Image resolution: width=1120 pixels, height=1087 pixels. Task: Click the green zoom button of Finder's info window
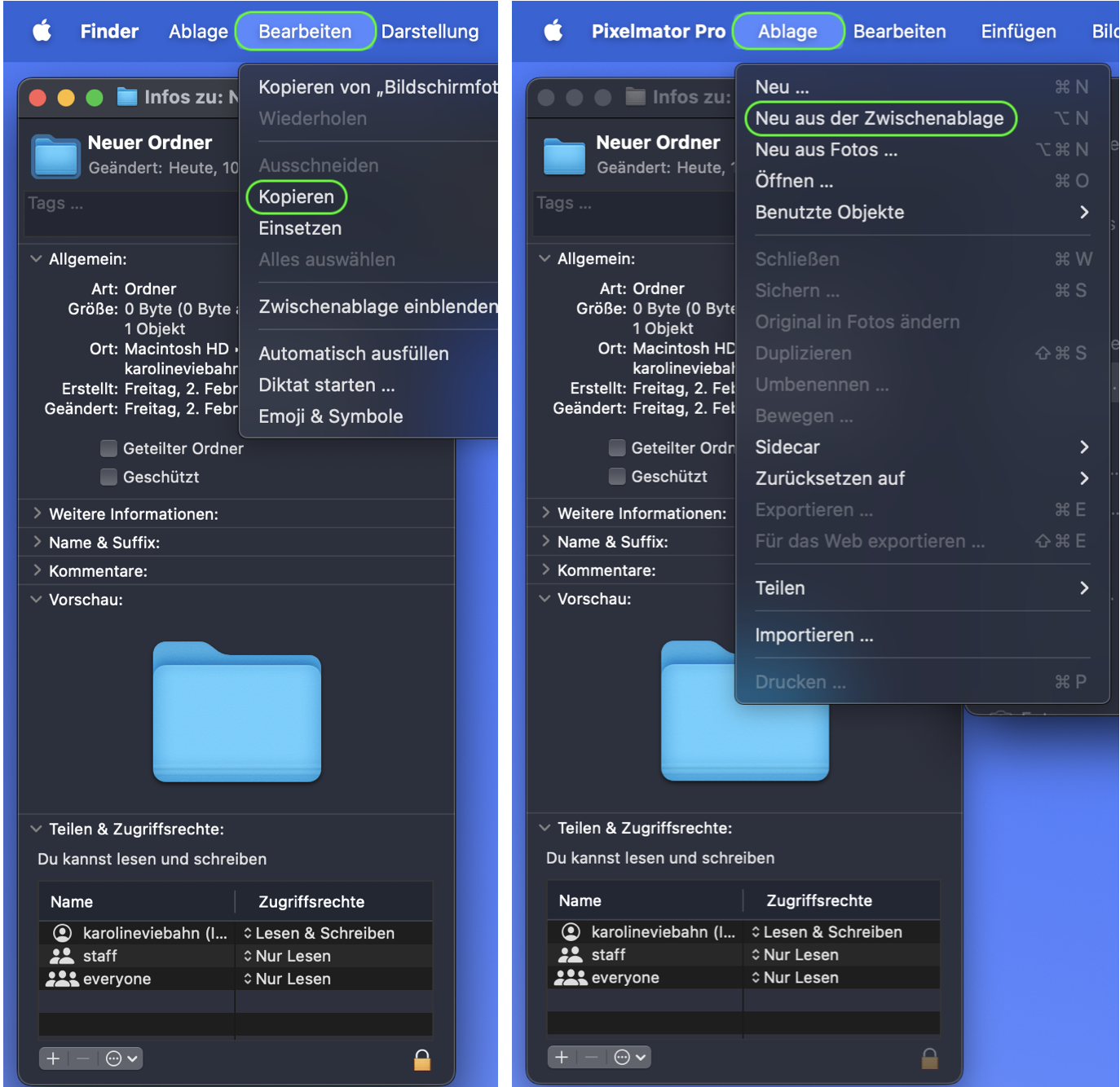tap(95, 98)
